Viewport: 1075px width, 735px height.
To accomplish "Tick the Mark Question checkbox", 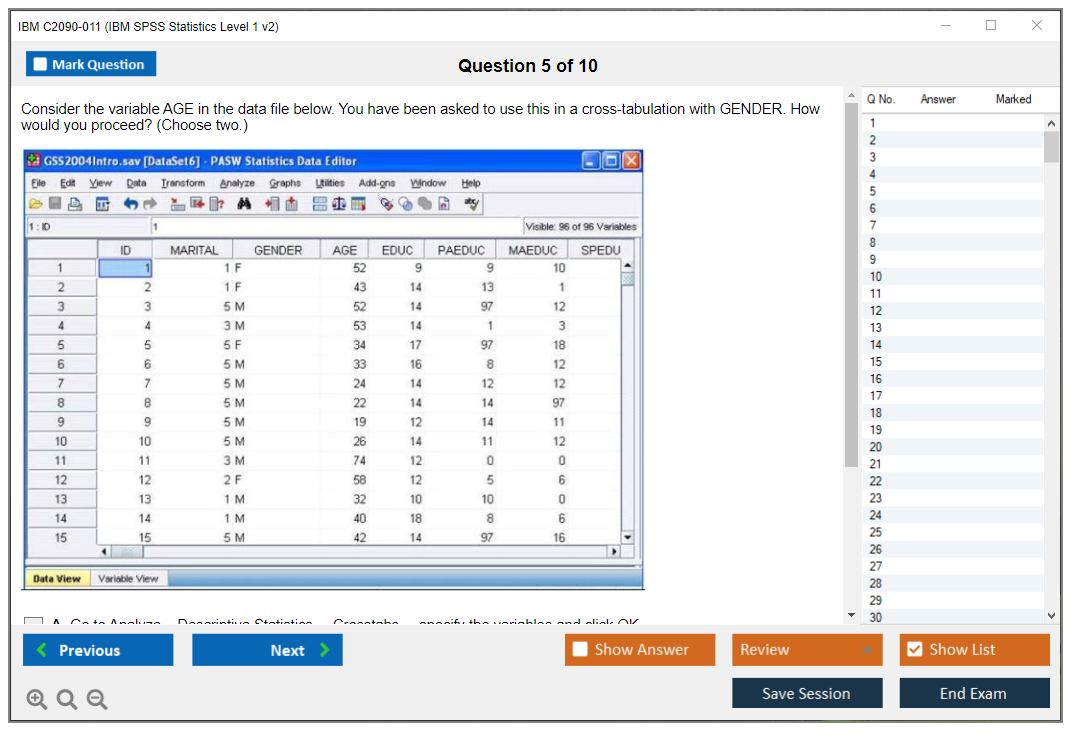I will click(41, 65).
